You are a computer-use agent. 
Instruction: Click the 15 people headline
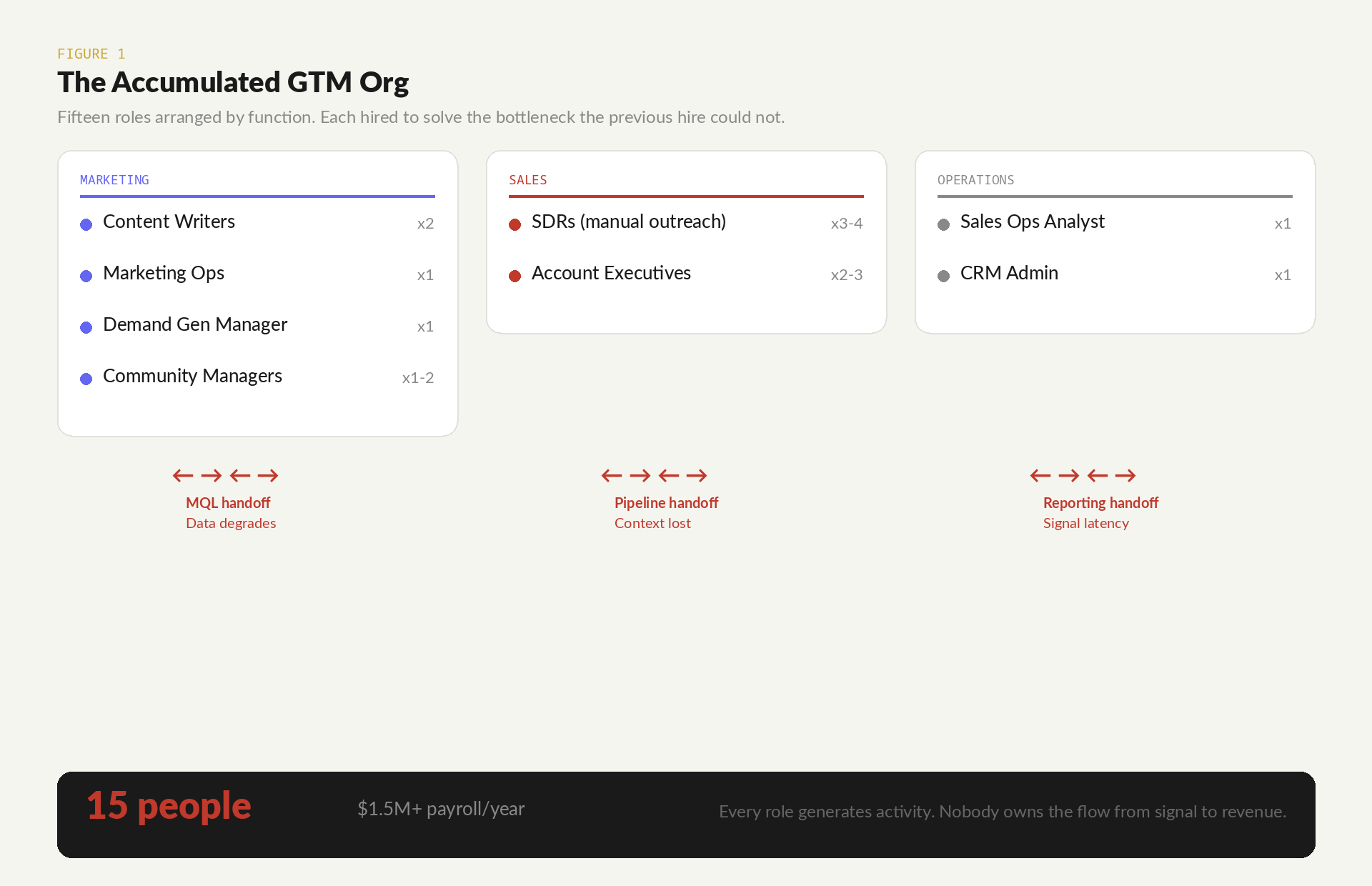[169, 806]
